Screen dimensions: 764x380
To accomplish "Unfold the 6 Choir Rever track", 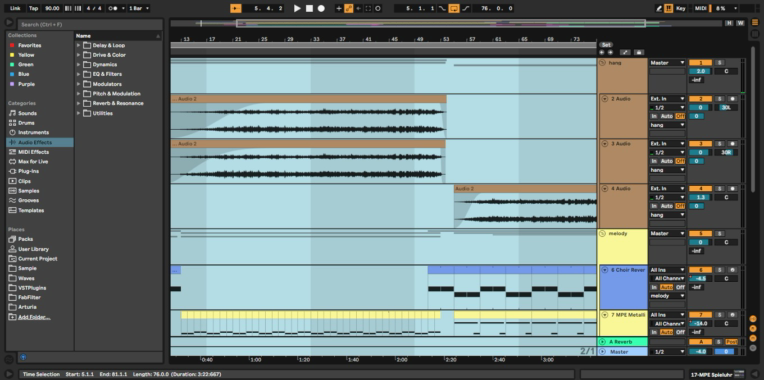I will click(x=605, y=270).
